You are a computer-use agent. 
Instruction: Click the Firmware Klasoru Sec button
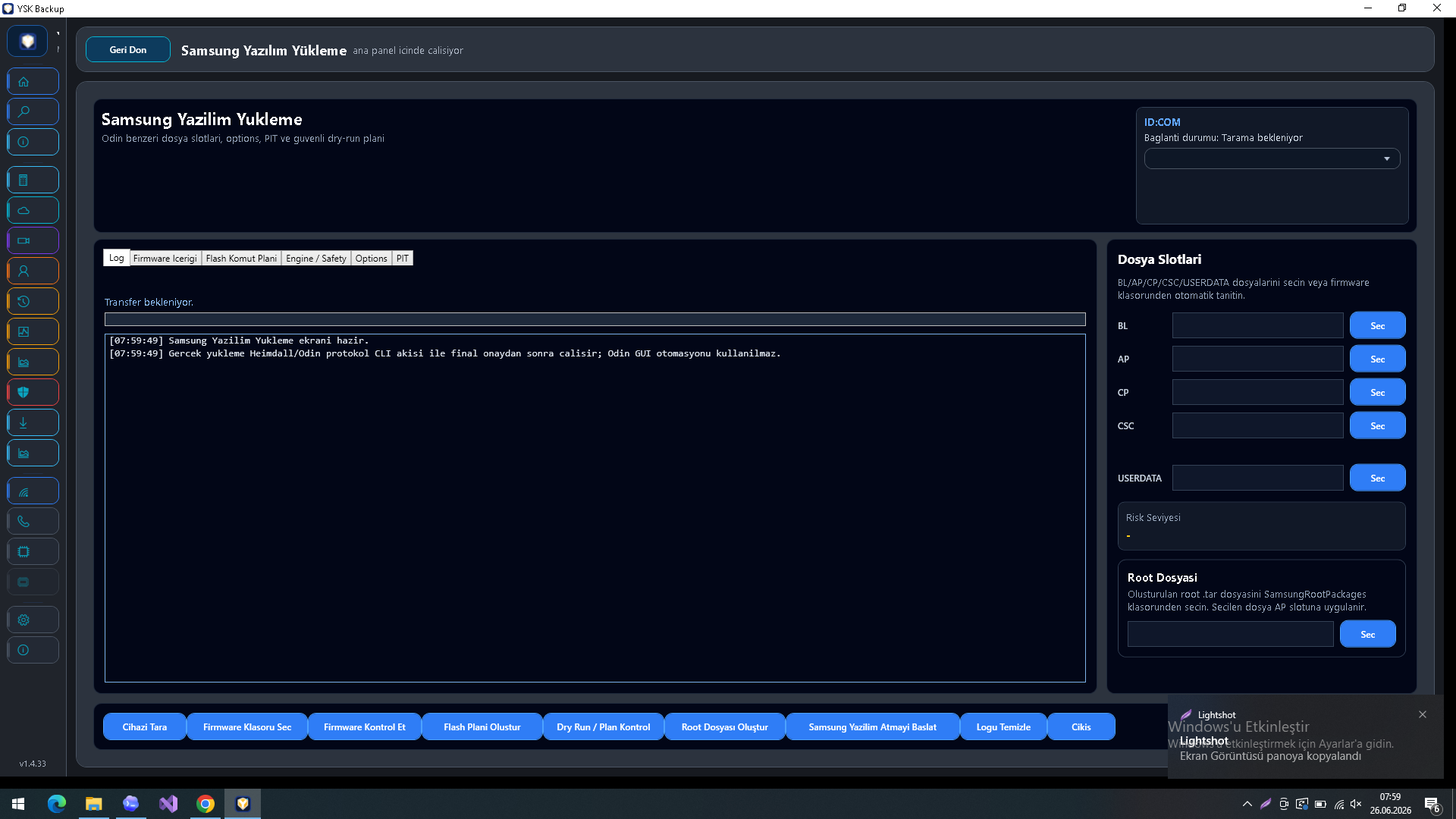(247, 726)
